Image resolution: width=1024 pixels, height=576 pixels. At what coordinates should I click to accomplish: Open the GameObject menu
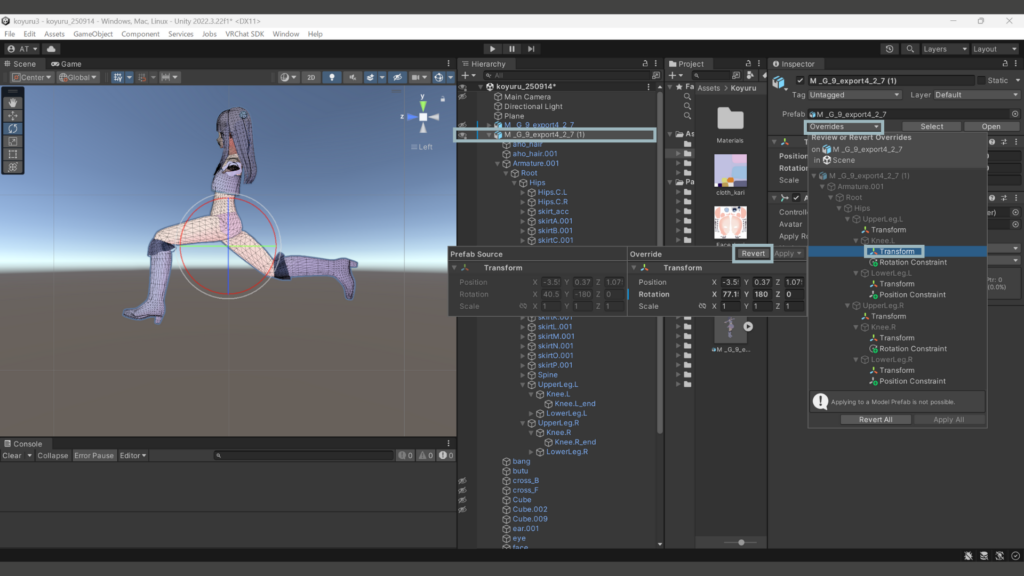[92, 34]
